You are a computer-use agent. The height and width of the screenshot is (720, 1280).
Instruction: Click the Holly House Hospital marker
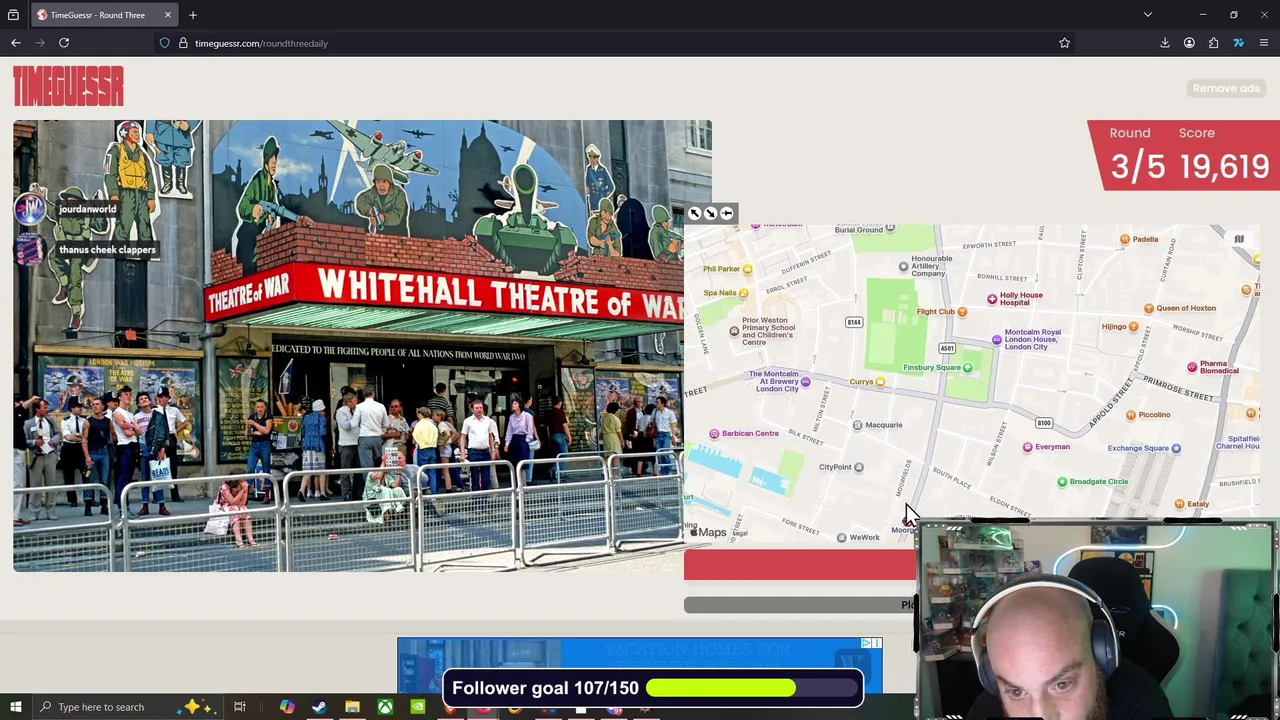(x=992, y=299)
